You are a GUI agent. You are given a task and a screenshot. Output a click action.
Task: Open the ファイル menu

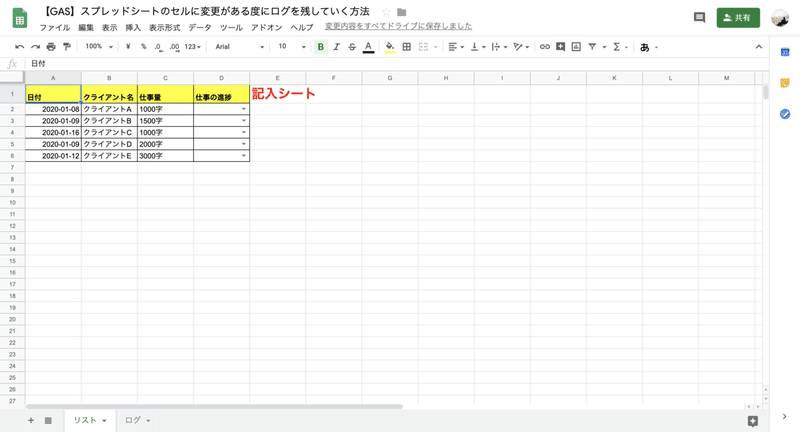[55, 28]
